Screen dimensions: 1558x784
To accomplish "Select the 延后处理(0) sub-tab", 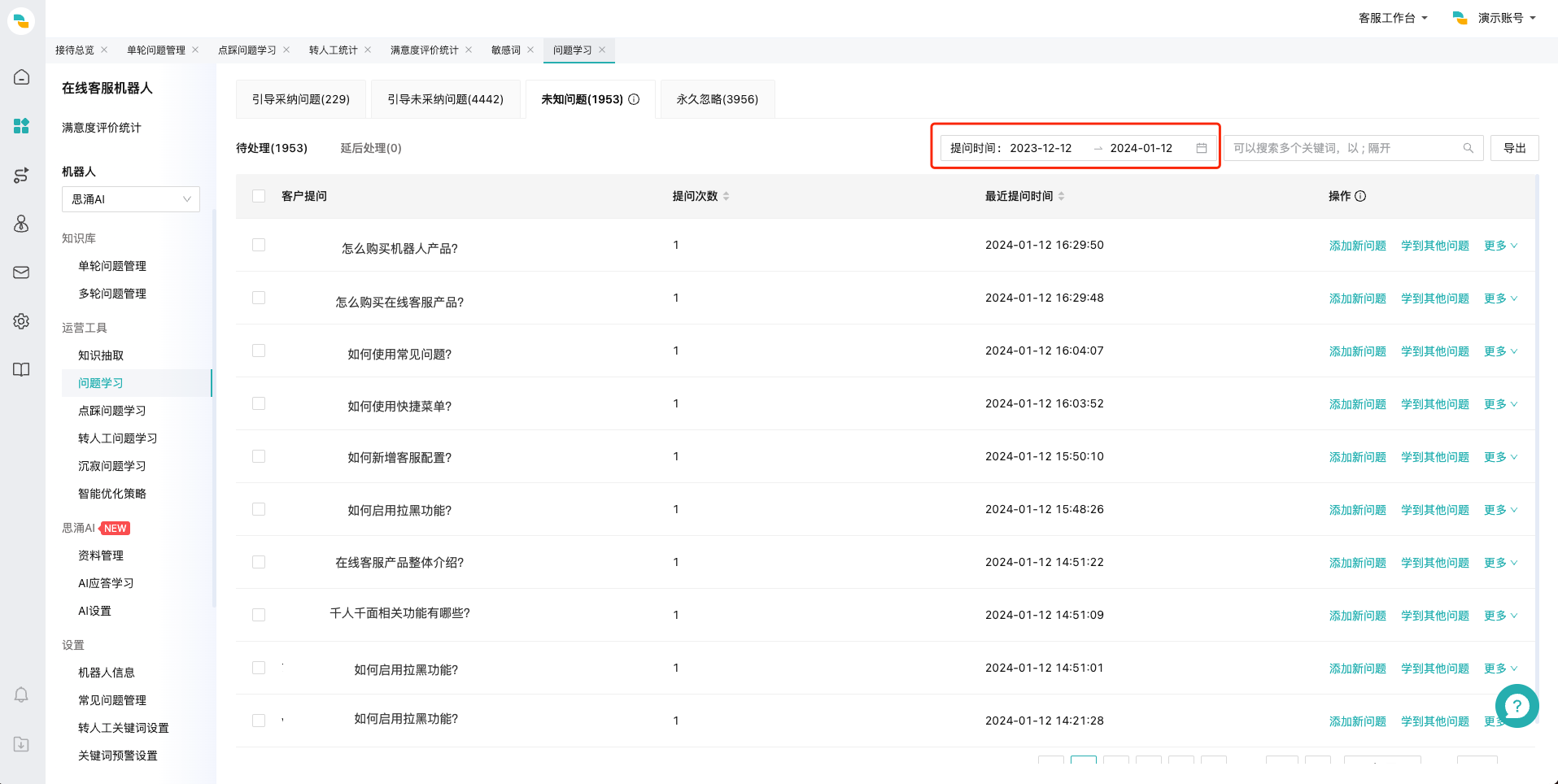I will tap(371, 148).
